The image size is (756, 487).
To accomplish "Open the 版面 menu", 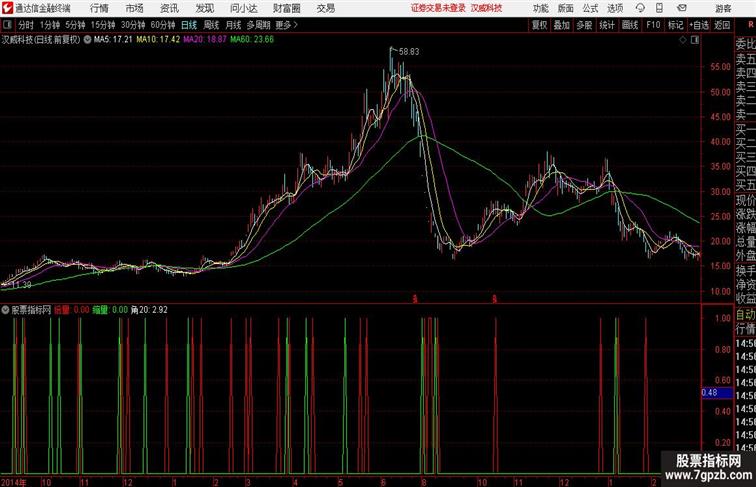I will 566,8.
